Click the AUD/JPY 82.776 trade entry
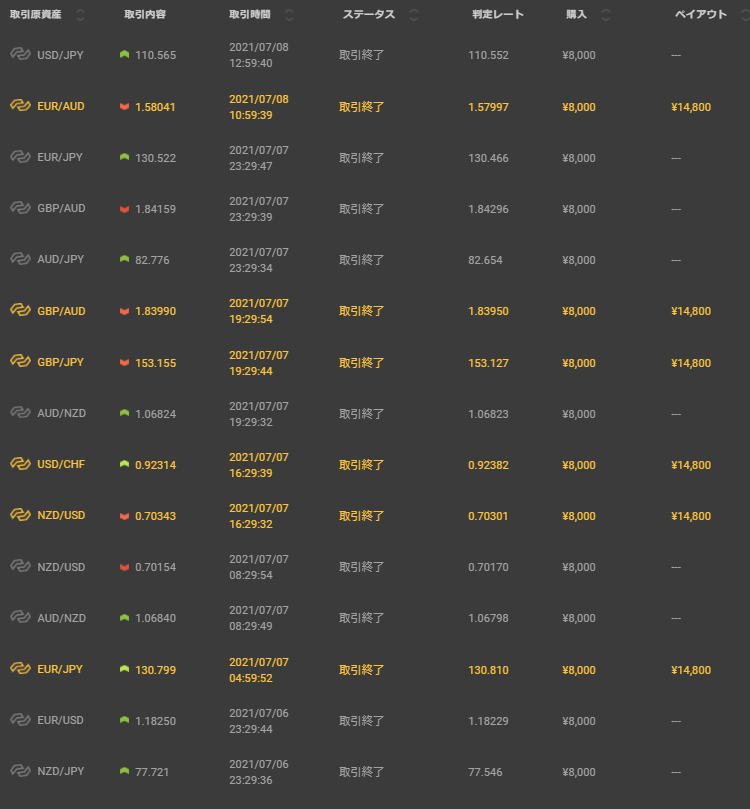 [152, 260]
